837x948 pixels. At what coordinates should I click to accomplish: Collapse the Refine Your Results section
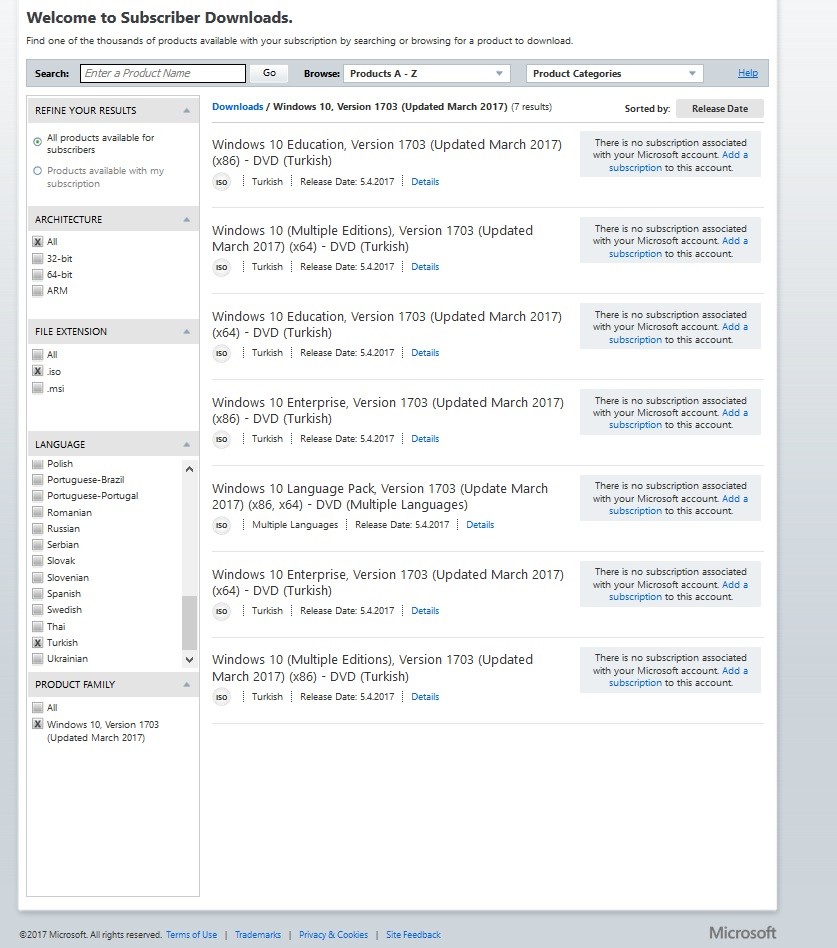[187, 111]
